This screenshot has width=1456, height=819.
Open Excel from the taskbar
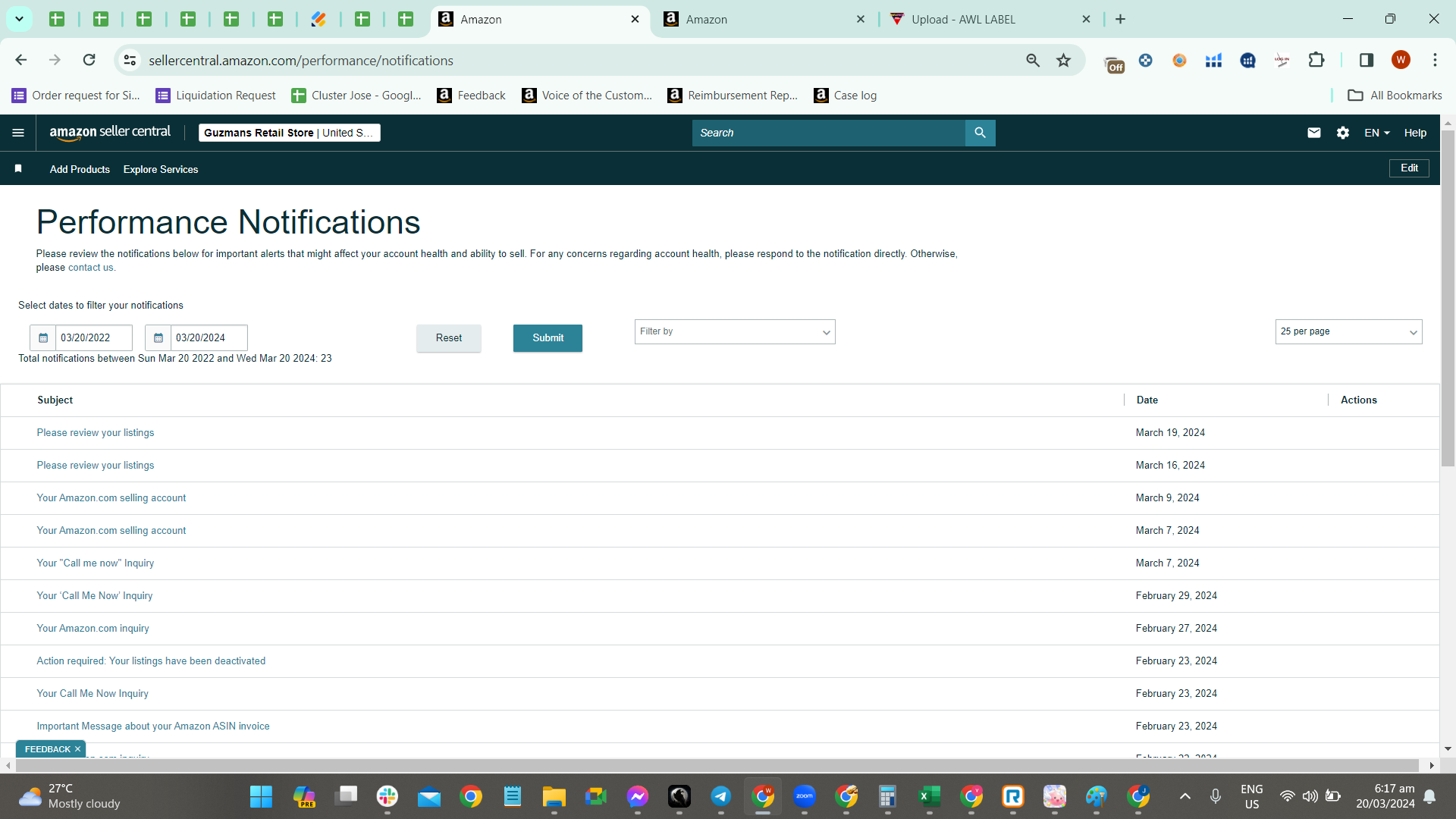(x=929, y=796)
